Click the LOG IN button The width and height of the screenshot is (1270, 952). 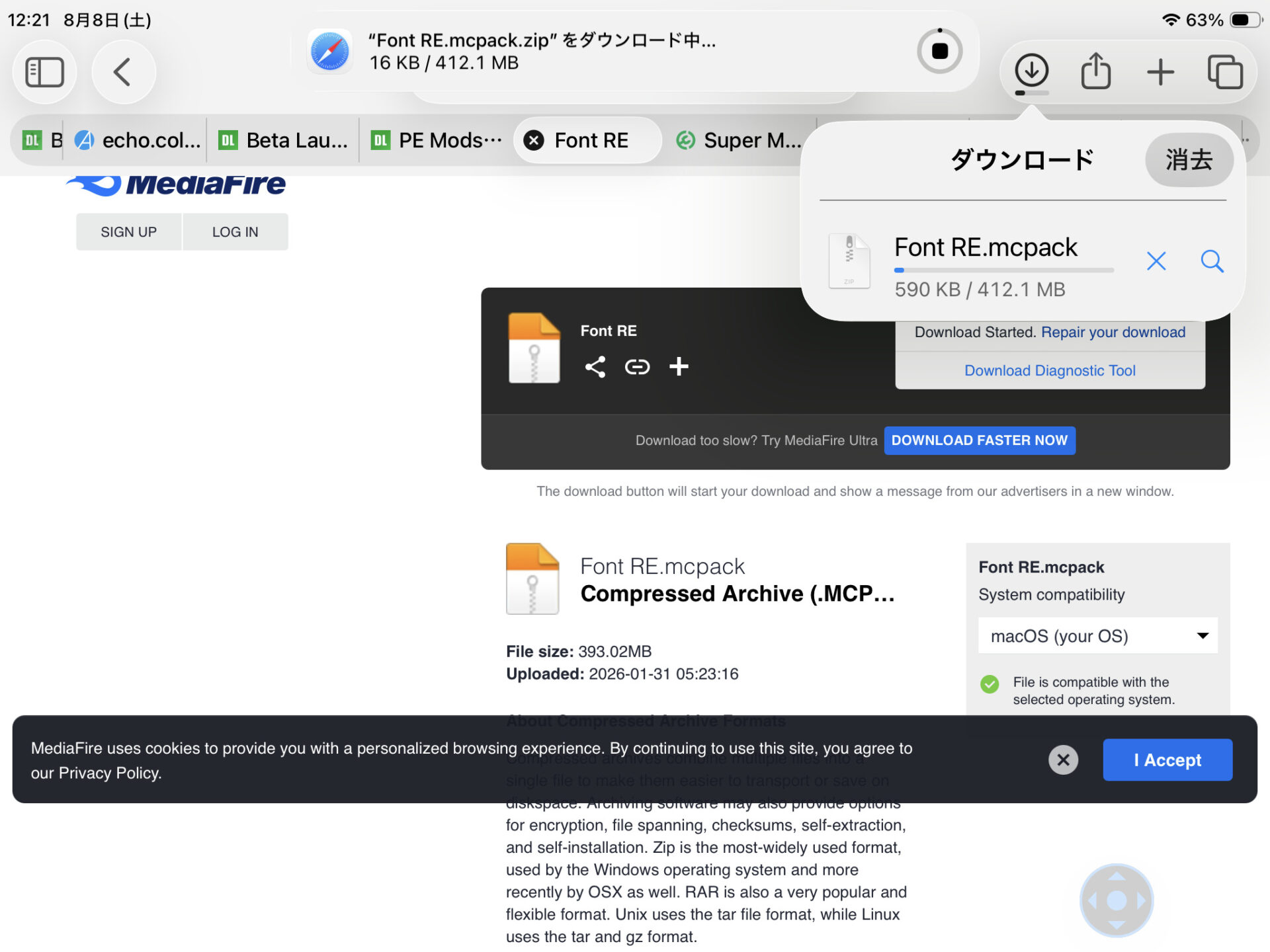(235, 232)
